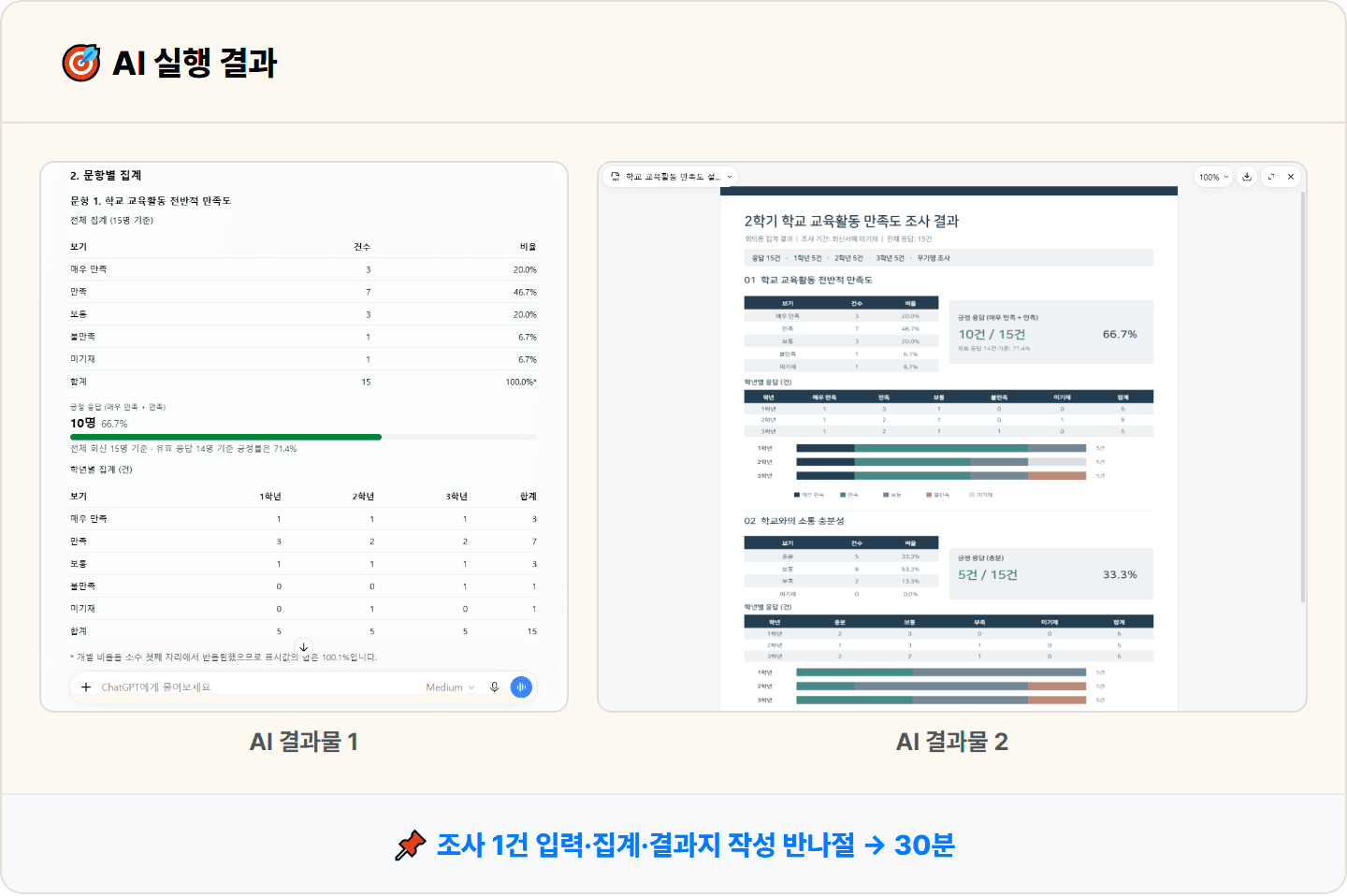Click the 10건 / 15건 summary card value
The width and height of the screenshot is (1347, 896).
point(992,335)
